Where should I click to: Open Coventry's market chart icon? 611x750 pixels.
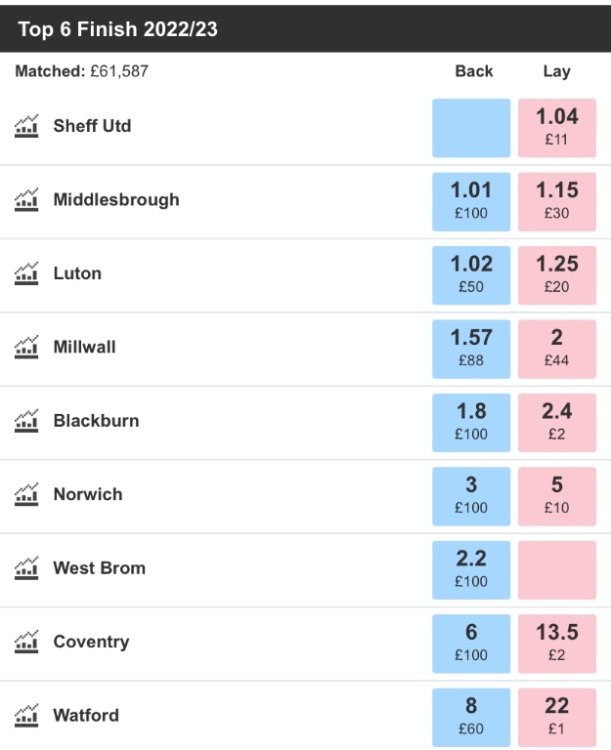point(27,642)
